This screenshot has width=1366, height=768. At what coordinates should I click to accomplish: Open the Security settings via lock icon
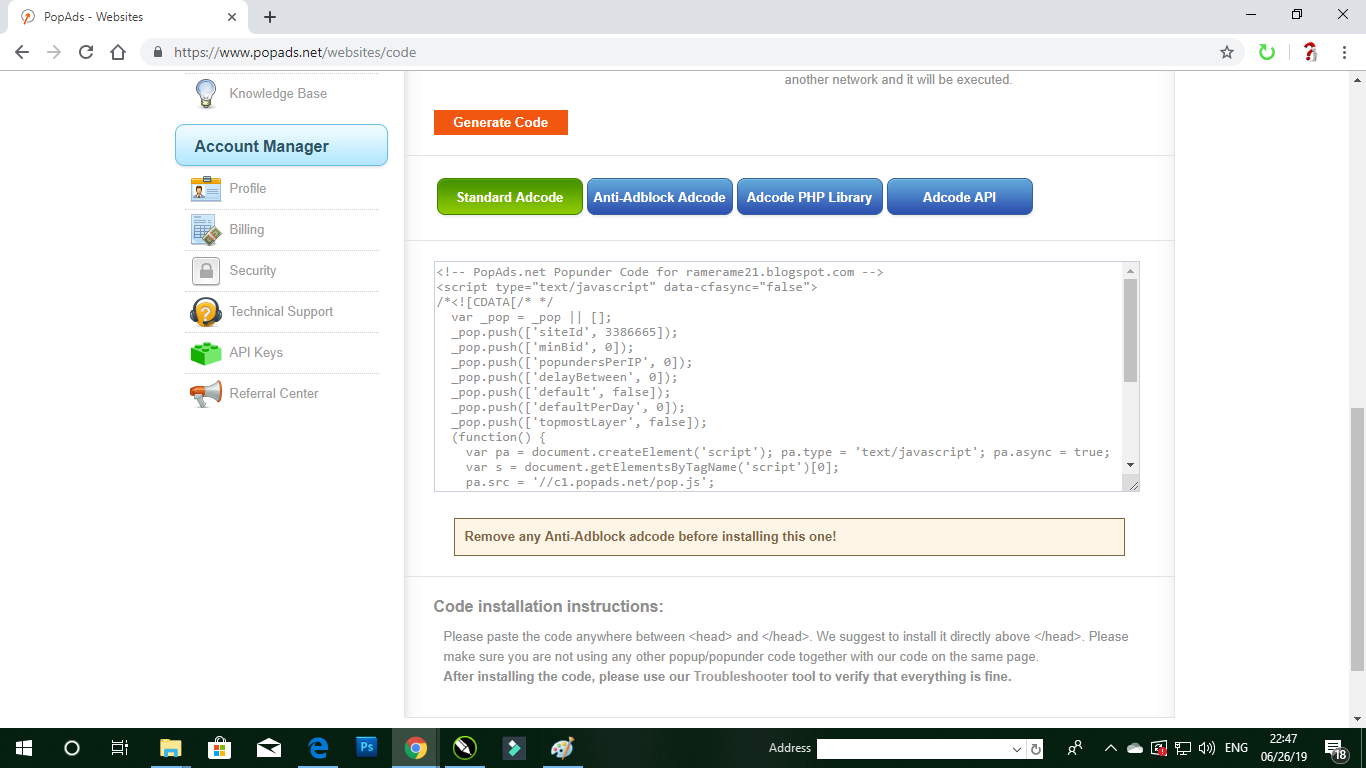pyautogui.click(x=206, y=270)
